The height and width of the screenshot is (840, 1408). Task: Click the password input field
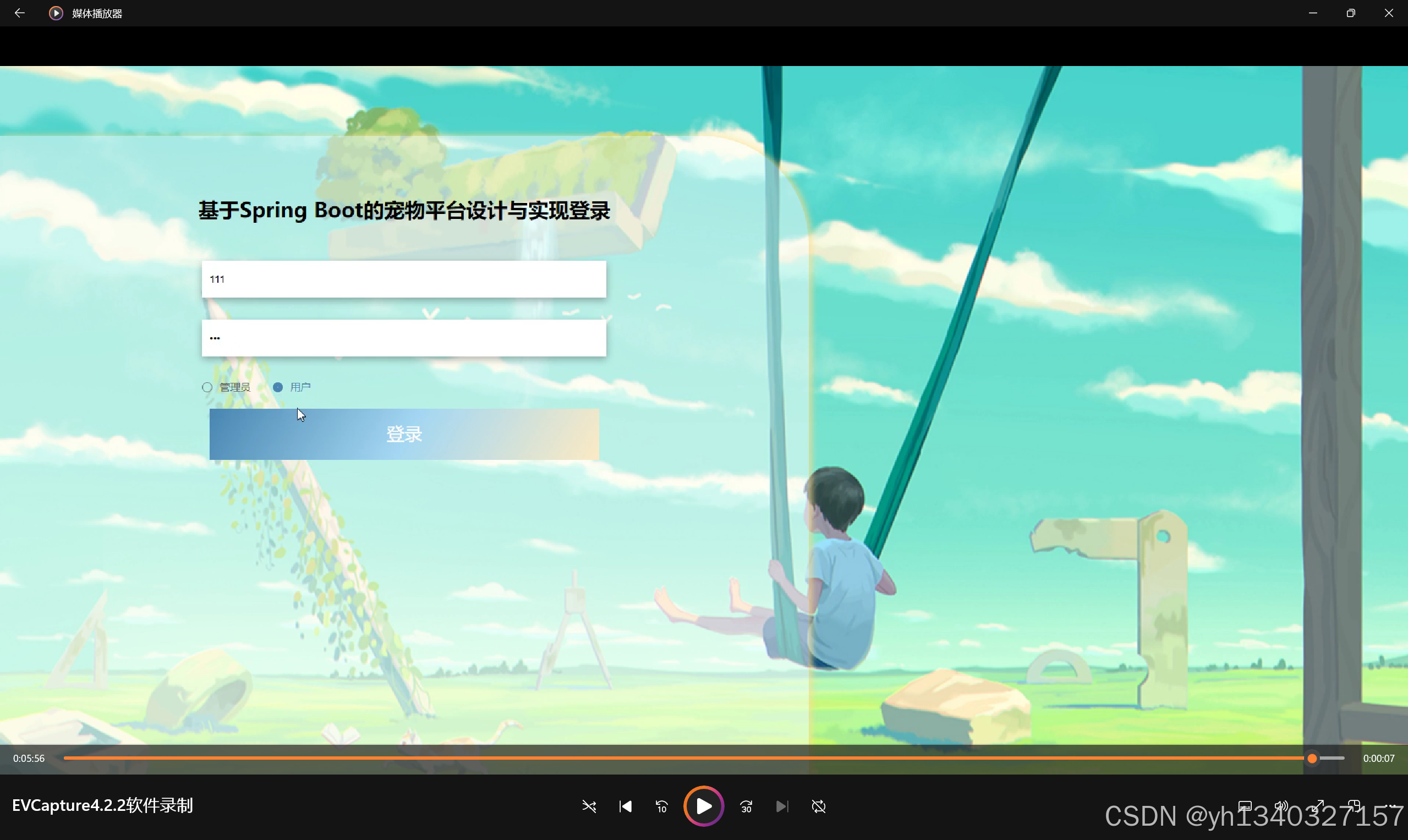(x=404, y=338)
